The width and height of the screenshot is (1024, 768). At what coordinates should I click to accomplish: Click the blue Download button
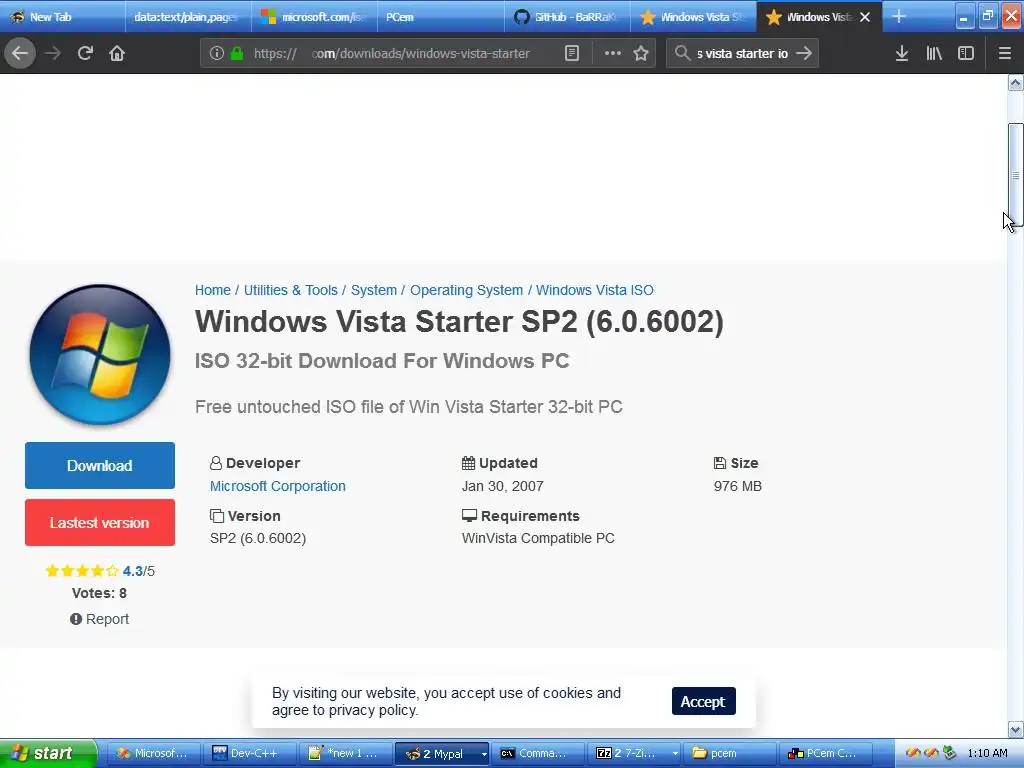(100, 466)
